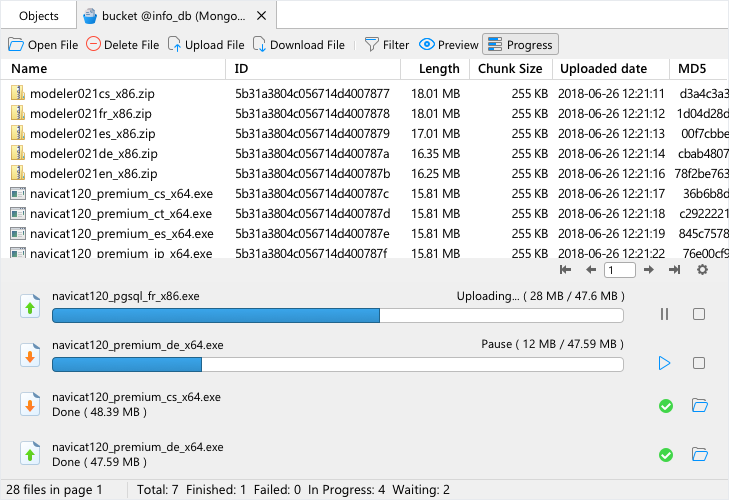
Task: Resume the paused navicat120_premium_de_x64.exe download
Action: pos(664,363)
